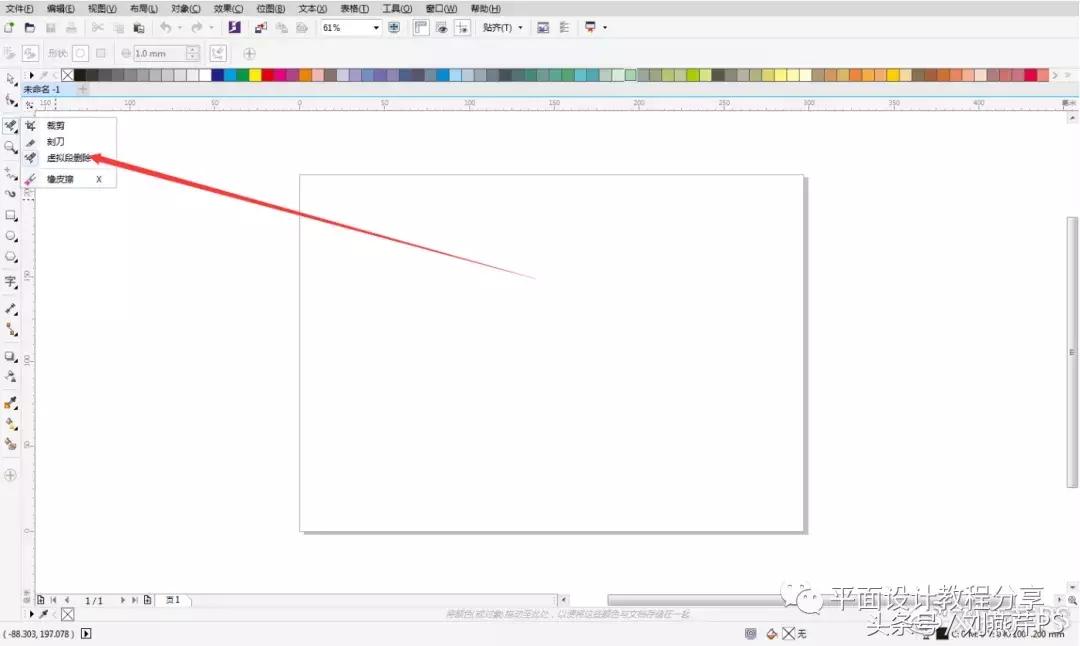Image resolution: width=1080 pixels, height=646 pixels.
Task: Click the Undo icon in the toolbar
Action: point(166,27)
